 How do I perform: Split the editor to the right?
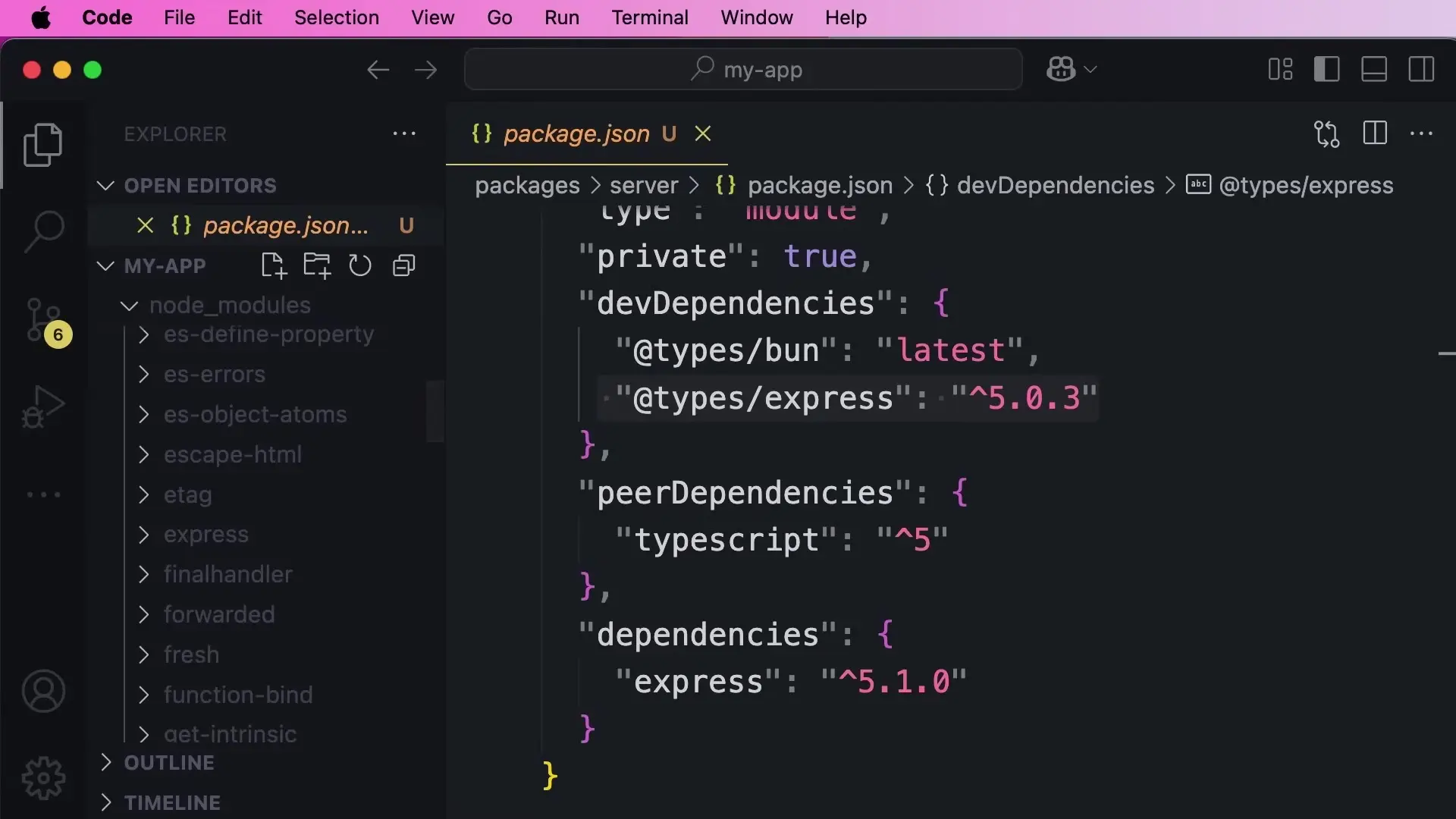pyautogui.click(x=1375, y=134)
